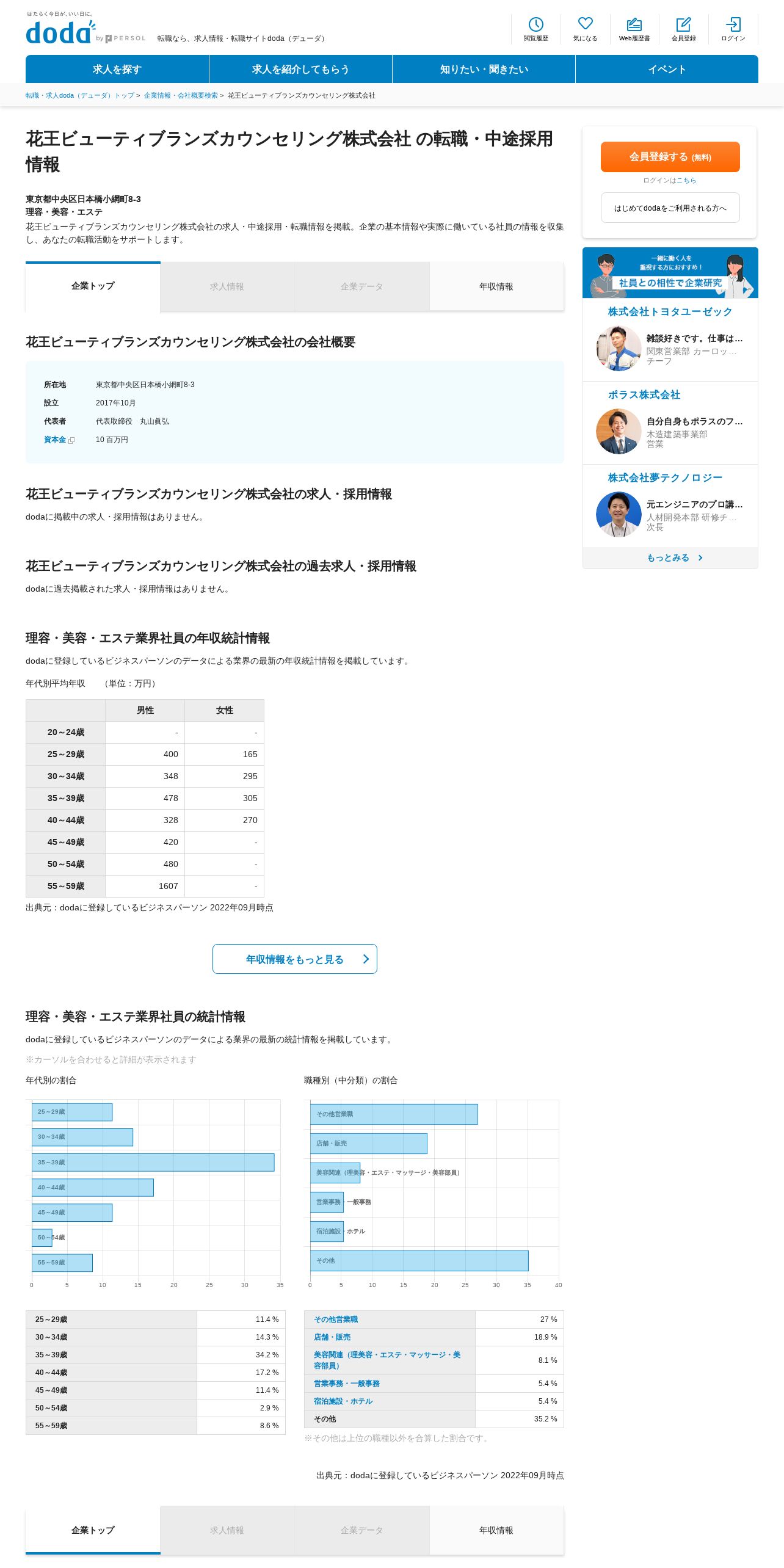Open 宿泊施設・ホテル job category link
Viewport: 784px width, 1568px height.
pyautogui.click(x=343, y=1401)
